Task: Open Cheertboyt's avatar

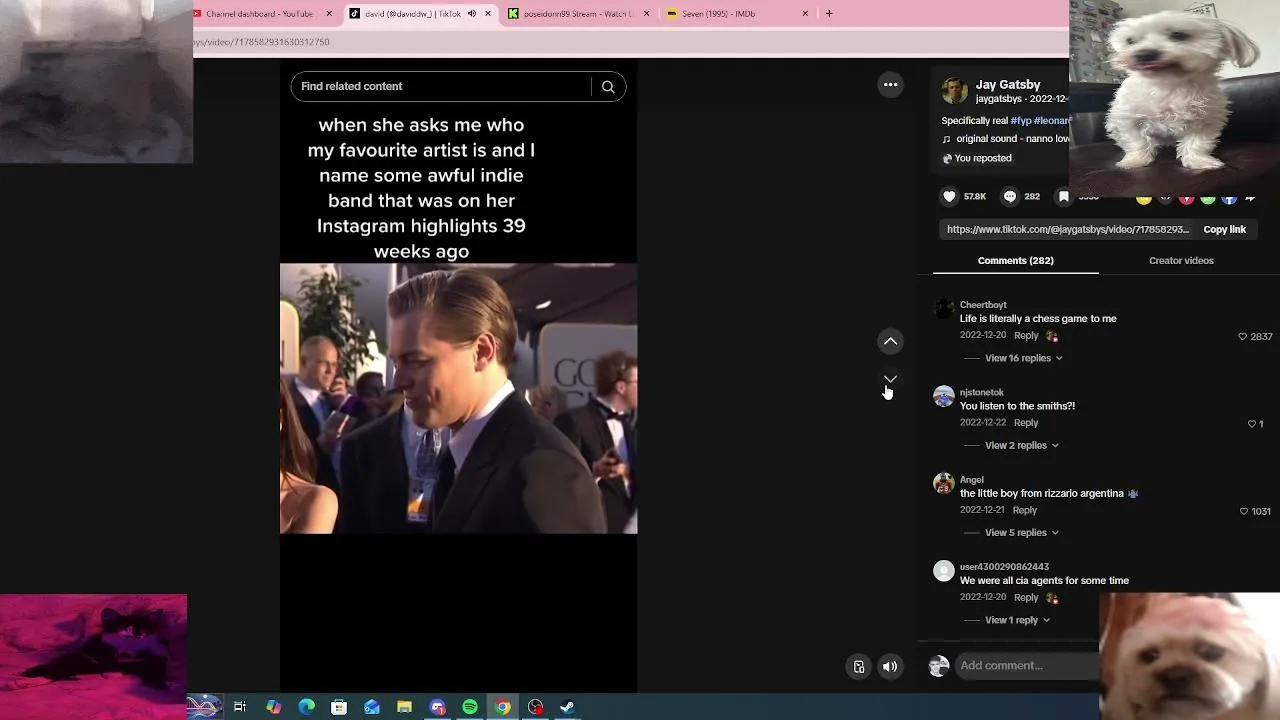Action: coord(944,309)
